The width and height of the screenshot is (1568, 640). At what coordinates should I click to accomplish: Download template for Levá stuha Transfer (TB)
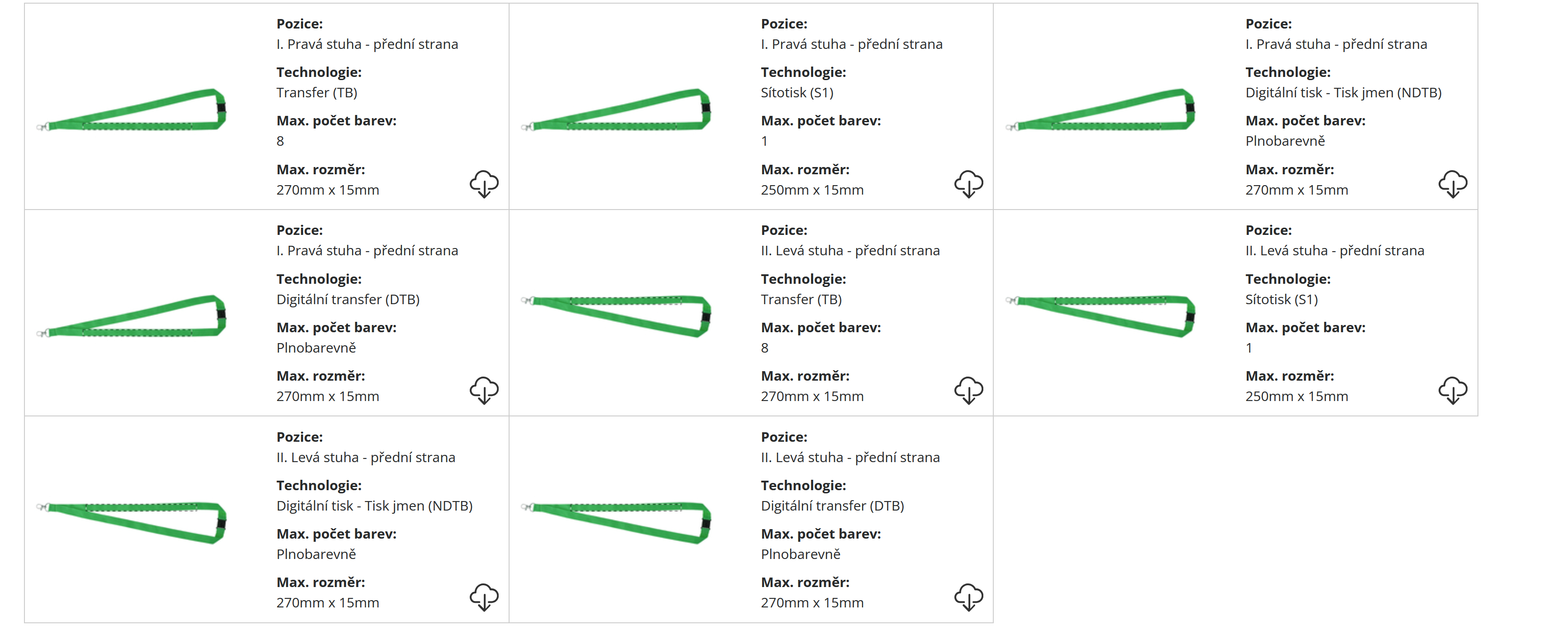tap(968, 390)
